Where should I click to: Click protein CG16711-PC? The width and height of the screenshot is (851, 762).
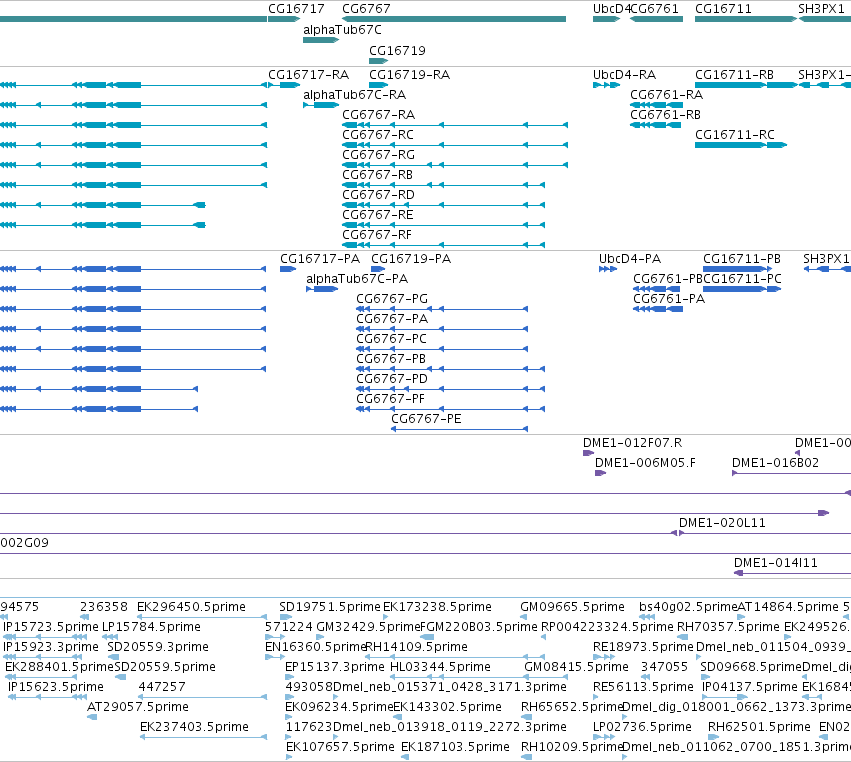pyautogui.click(x=742, y=289)
